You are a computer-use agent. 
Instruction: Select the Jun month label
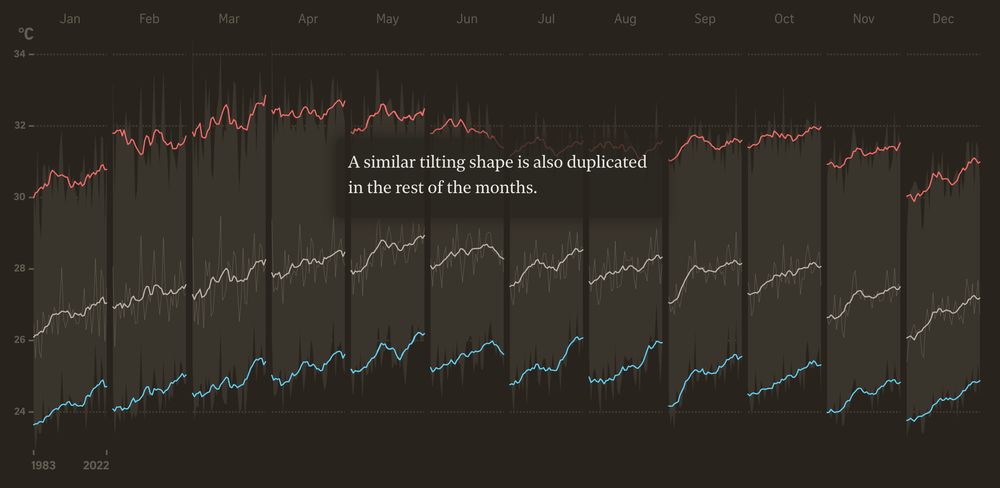pyautogui.click(x=466, y=19)
